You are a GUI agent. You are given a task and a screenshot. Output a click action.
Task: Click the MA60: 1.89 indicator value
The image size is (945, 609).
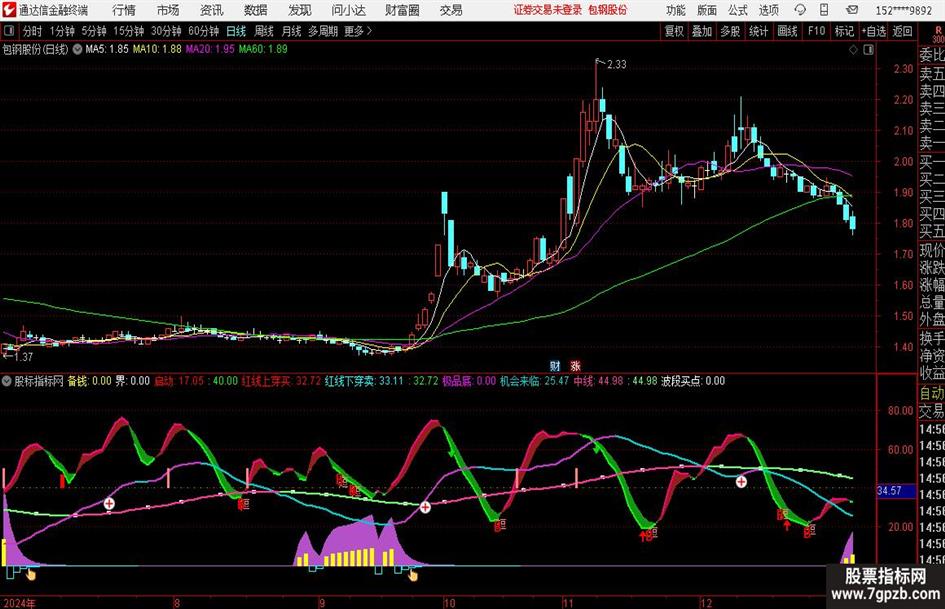coord(263,49)
